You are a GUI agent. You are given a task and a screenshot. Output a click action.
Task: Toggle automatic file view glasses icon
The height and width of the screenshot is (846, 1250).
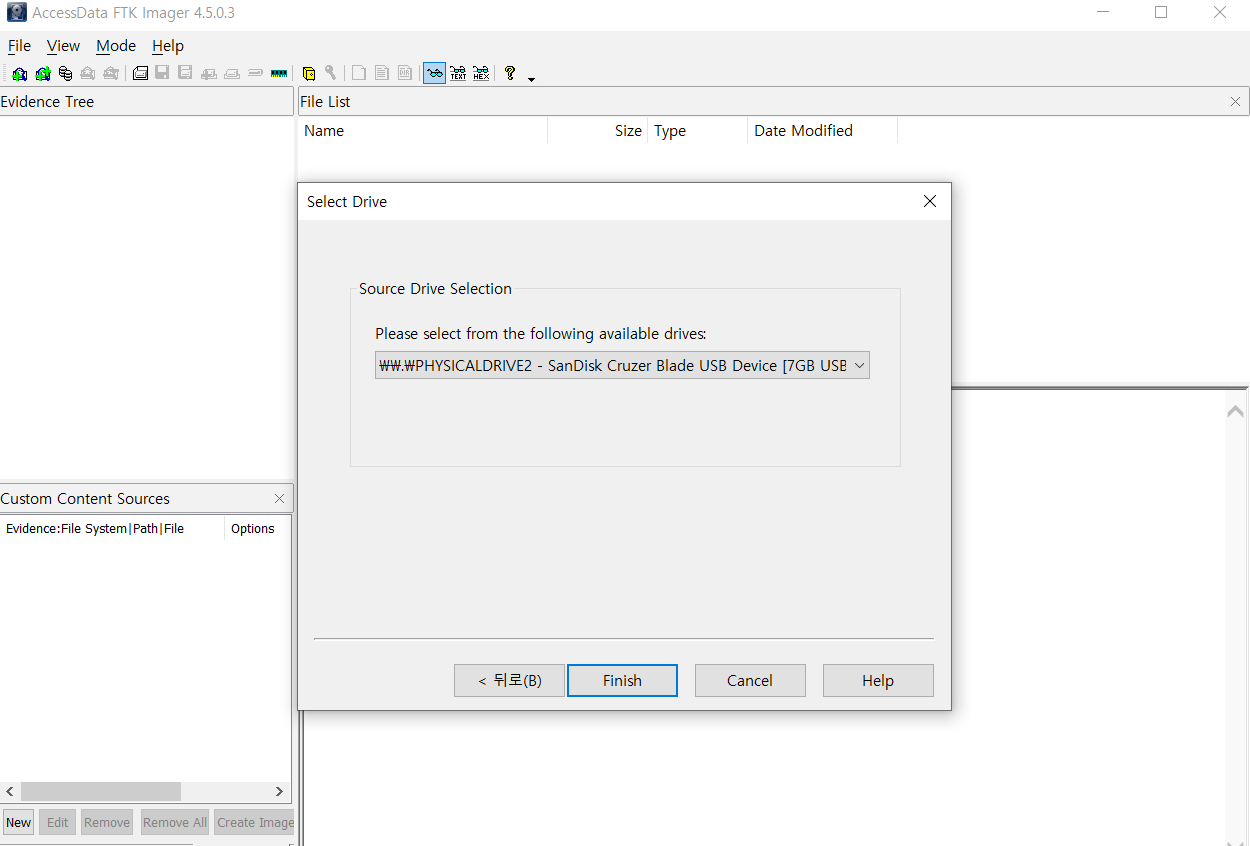click(434, 73)
